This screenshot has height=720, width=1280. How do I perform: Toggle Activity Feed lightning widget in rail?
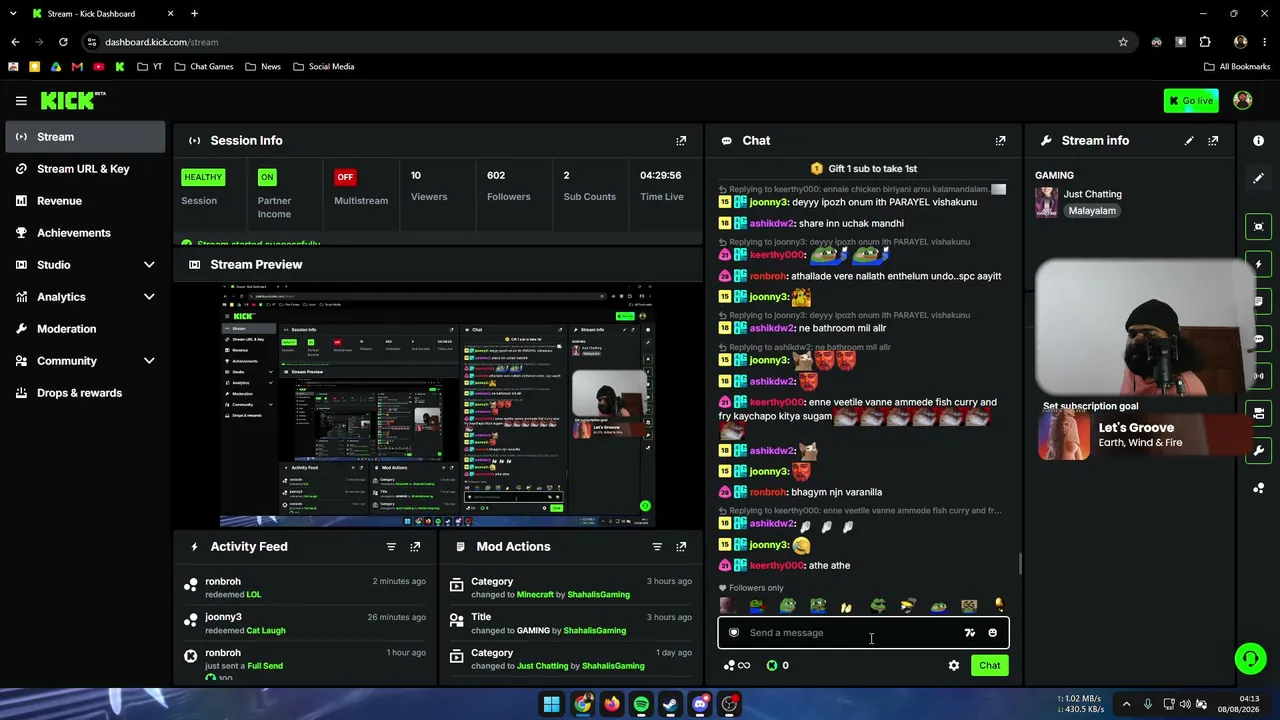[x=1258, y=264]
